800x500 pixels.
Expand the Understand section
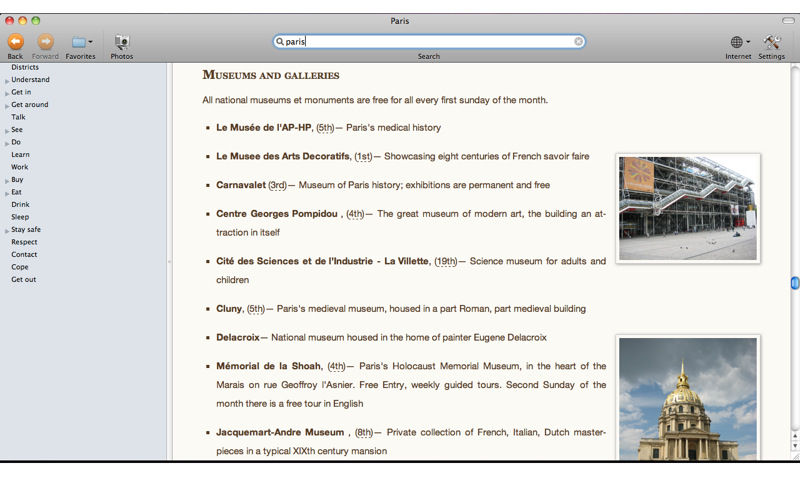coord(7,81)
